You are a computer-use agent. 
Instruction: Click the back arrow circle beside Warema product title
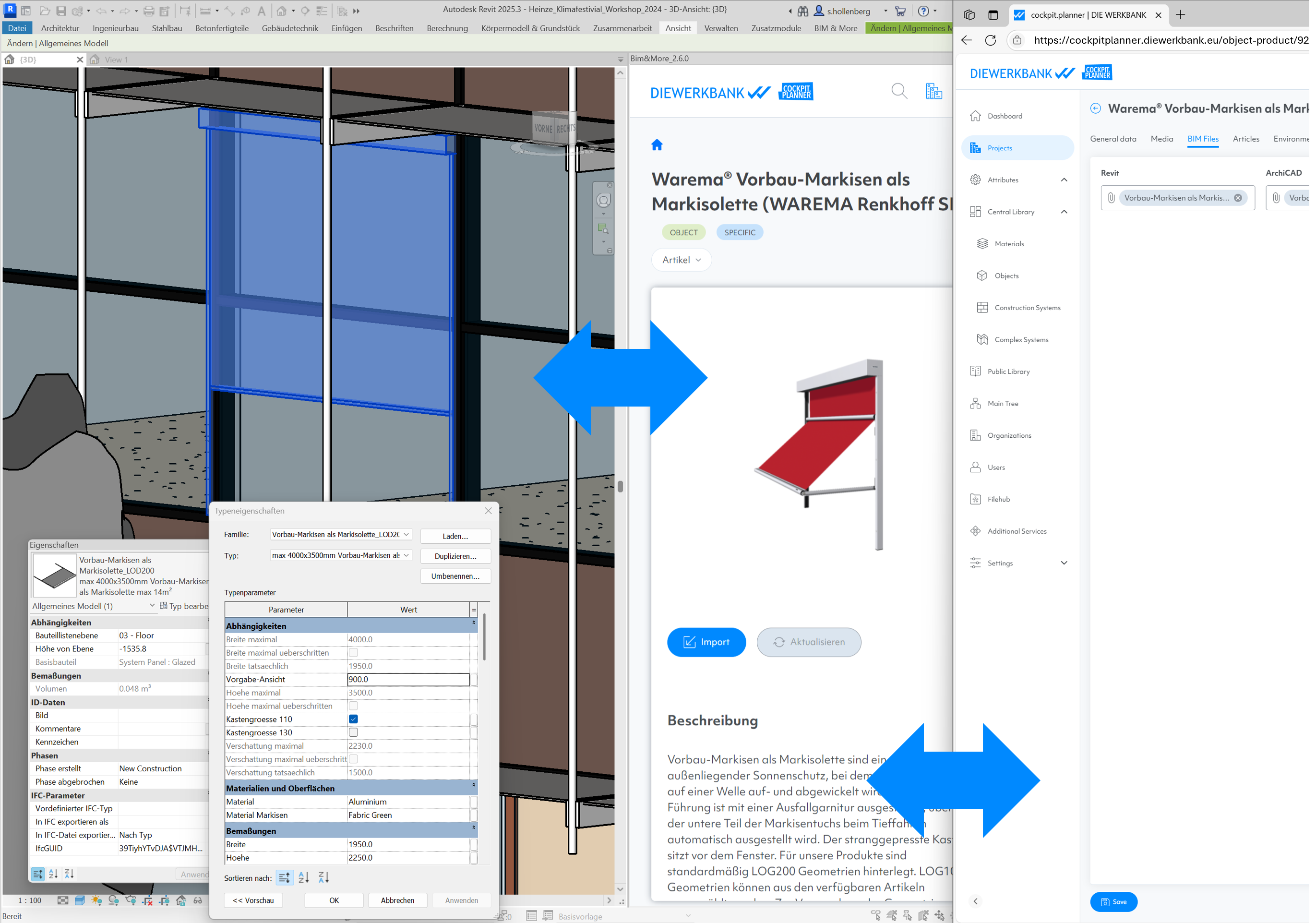coord(1095,109)
